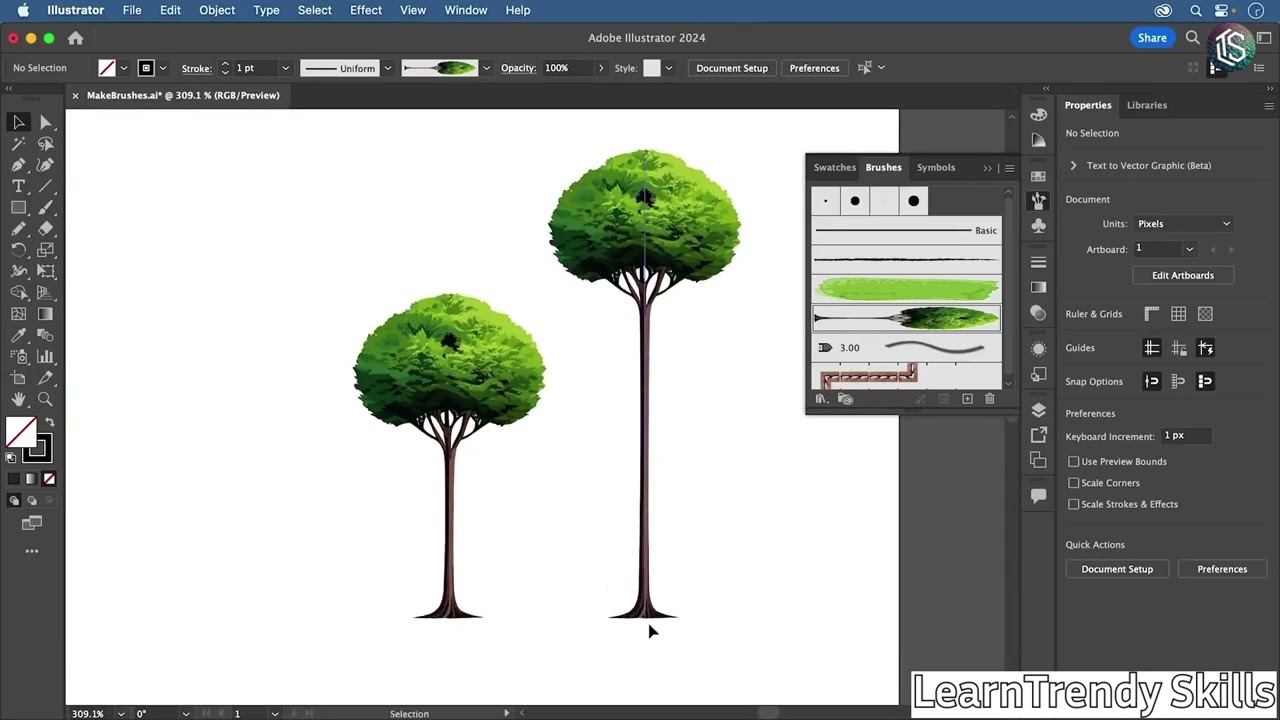Select the Rectangle tool
The height and width of the screenshot is (720, 1280).
click(18, 207)
